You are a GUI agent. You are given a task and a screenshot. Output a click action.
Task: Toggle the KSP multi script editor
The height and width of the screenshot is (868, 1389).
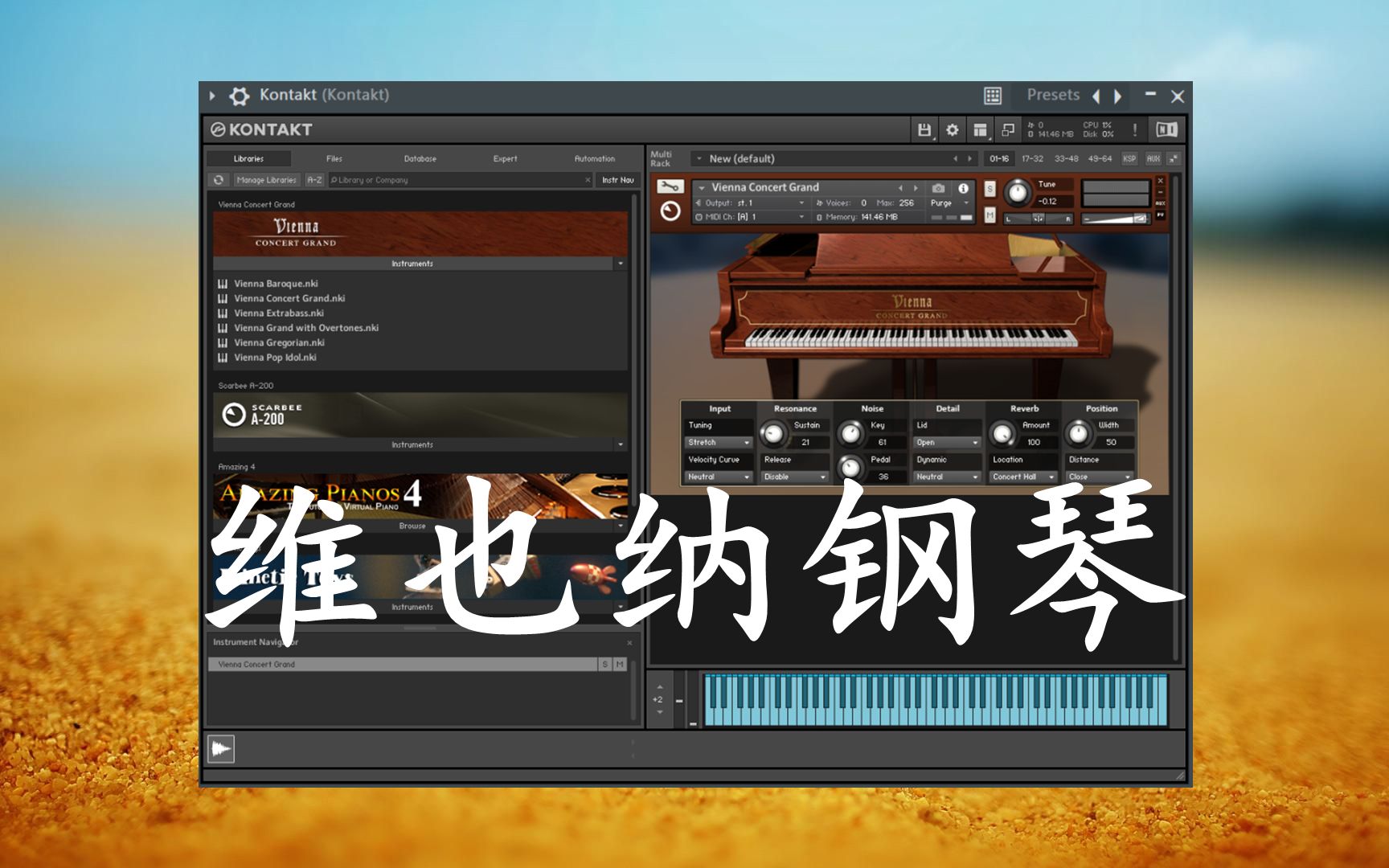point(1129,159)
